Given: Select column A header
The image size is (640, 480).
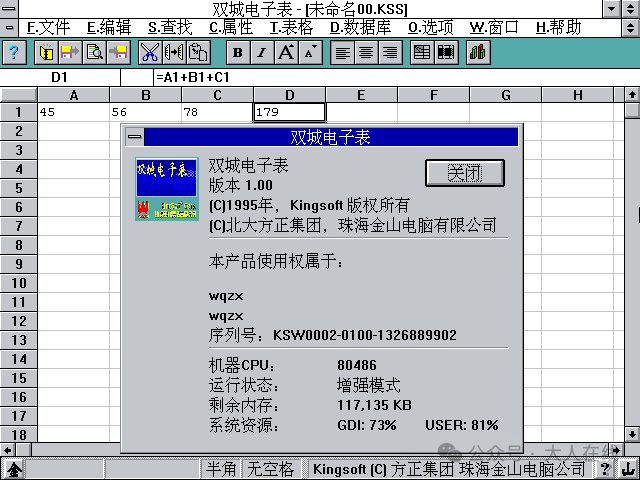Looking at the screenshot, I should tap(73, 95).
